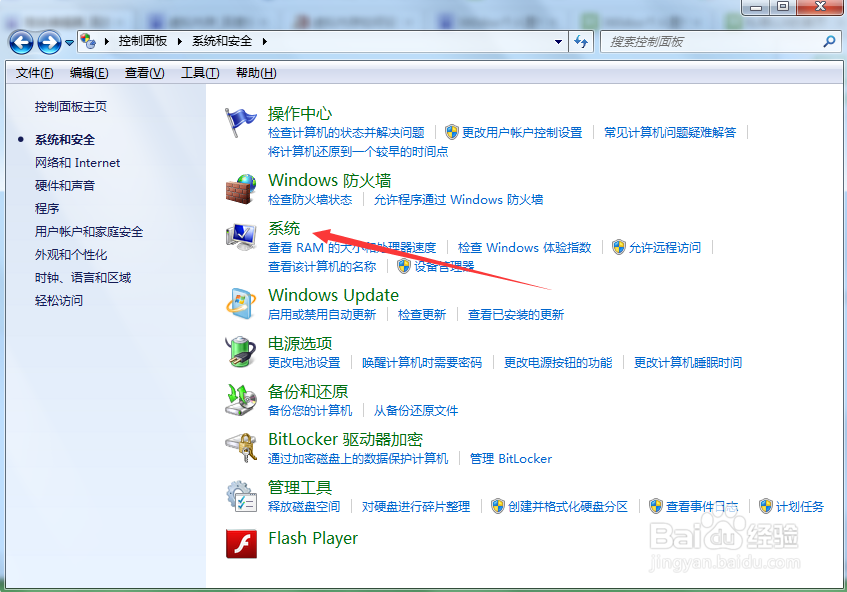Click 将计算机还原到一个较早的时间点
847x592 pixels.
pos(358,151)
